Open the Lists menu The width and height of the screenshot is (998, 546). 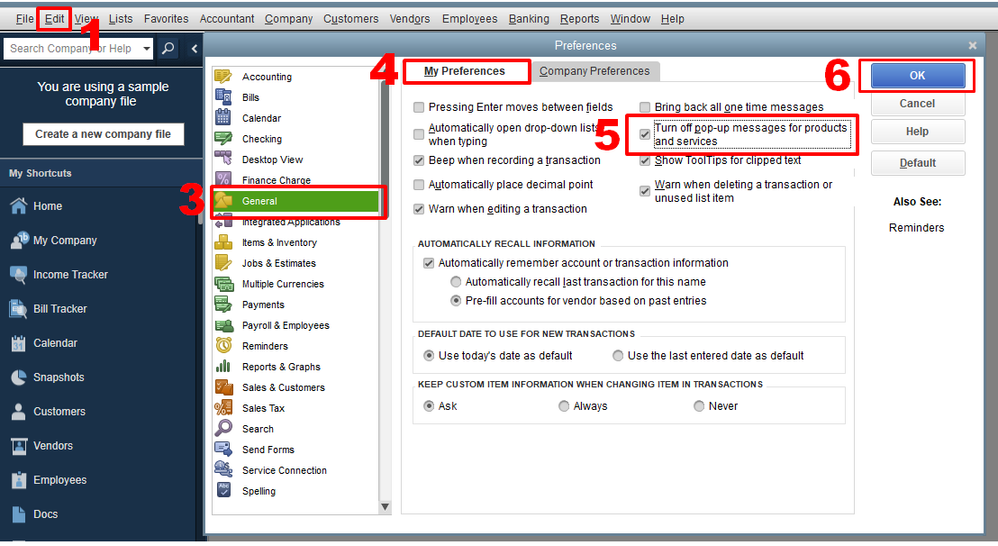click(120, 18)
